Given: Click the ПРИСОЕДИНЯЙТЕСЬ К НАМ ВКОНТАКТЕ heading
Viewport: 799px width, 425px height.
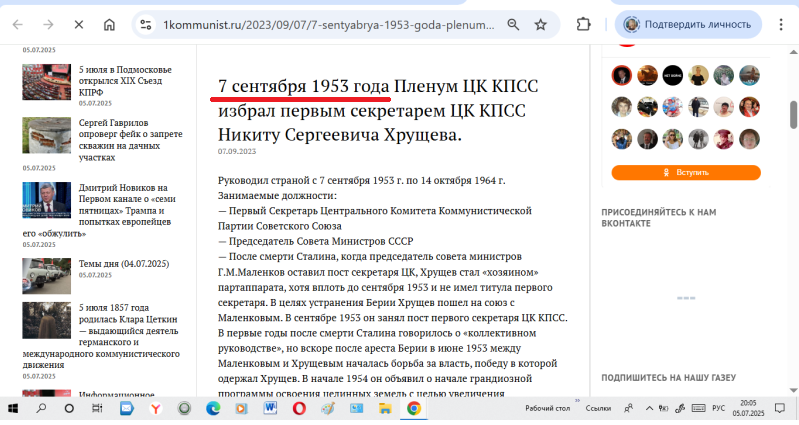Looking at the screenshot, I should click(x=659, y=218).
